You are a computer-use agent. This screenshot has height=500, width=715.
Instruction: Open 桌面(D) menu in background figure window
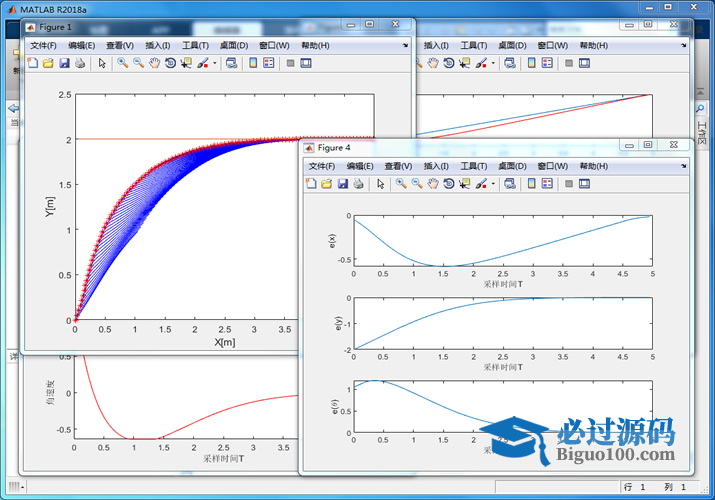[x=512, y=46]
